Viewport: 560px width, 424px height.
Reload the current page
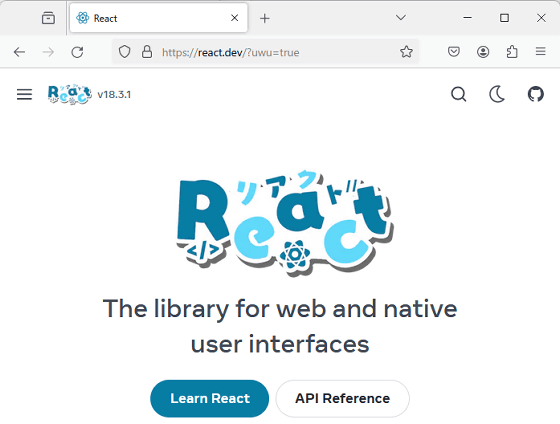[77, 52]
